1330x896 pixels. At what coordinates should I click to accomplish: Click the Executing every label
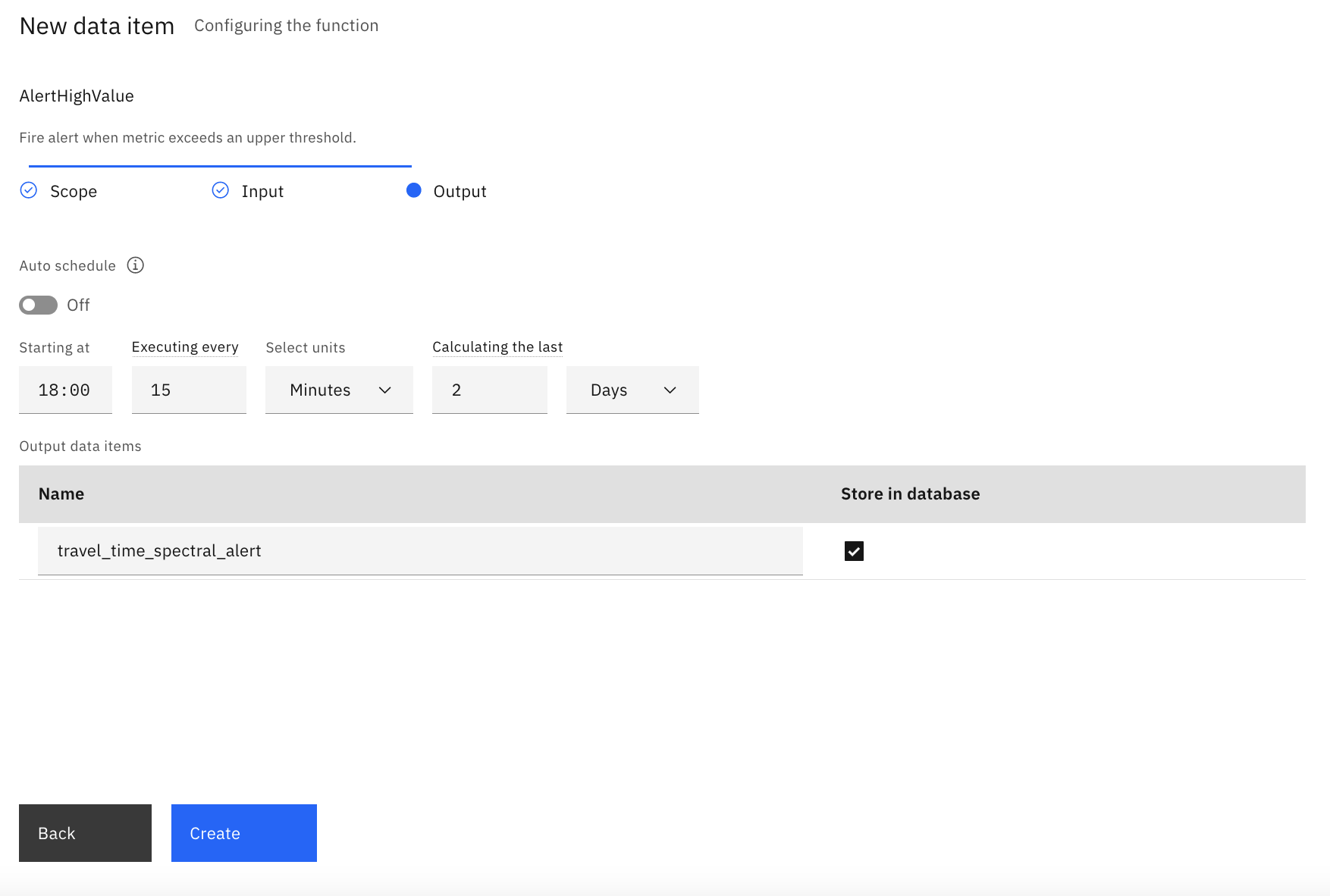[x=185, y=347]
